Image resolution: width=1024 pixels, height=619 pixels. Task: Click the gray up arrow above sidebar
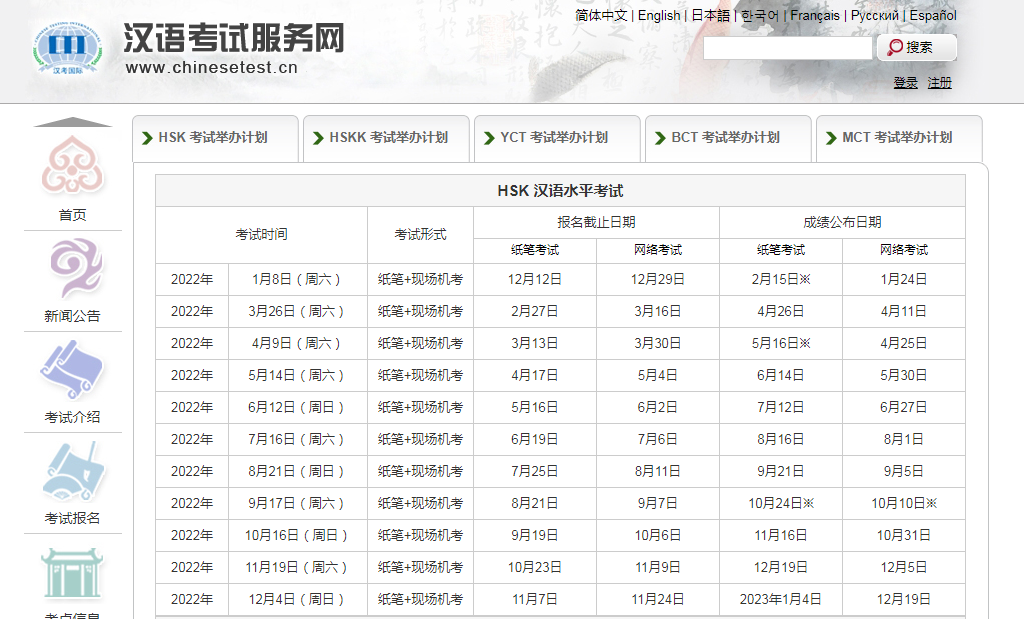click(73, 122)
